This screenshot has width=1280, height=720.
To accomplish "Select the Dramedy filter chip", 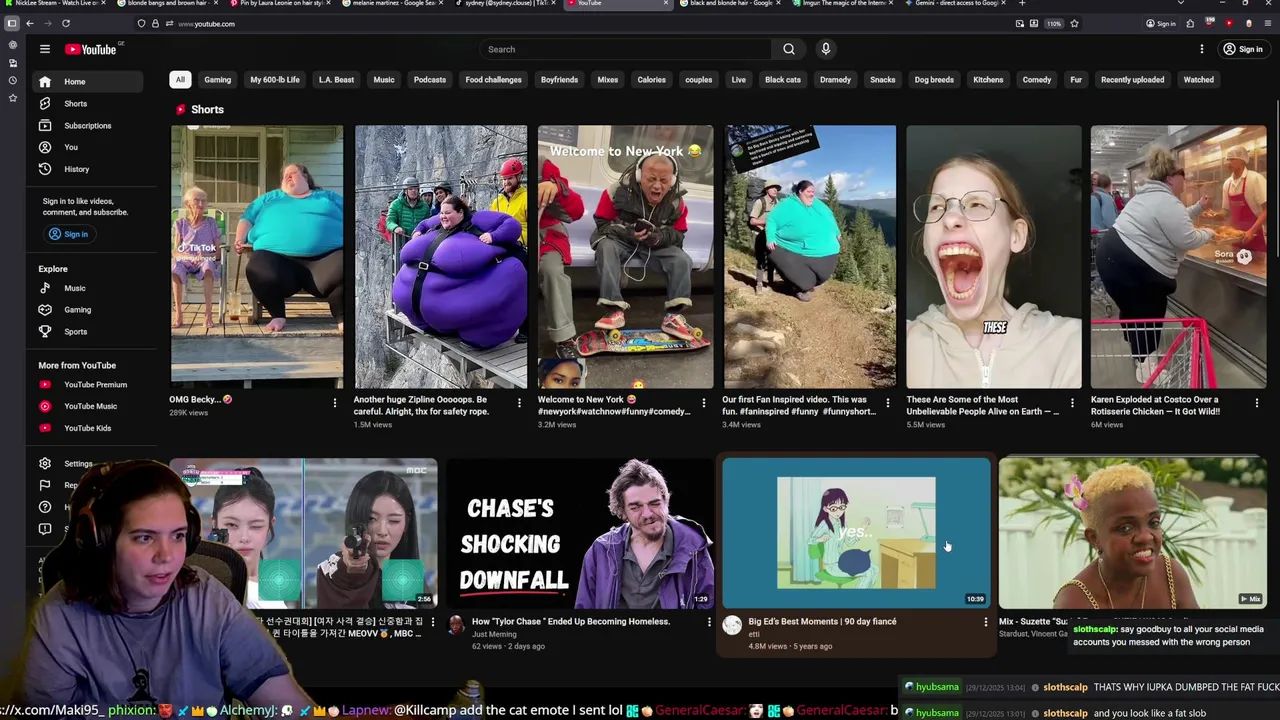I will [x=835, y=80].
